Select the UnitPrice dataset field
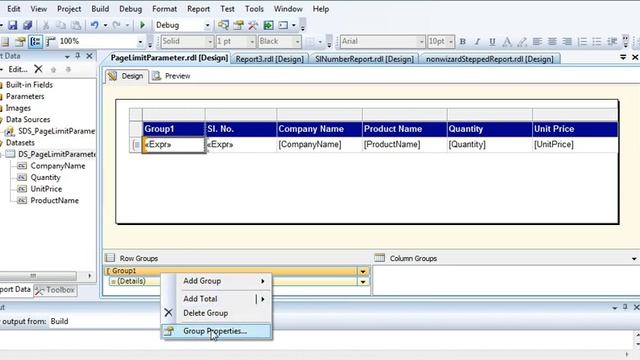640x360 pixels. click(46, 189)
